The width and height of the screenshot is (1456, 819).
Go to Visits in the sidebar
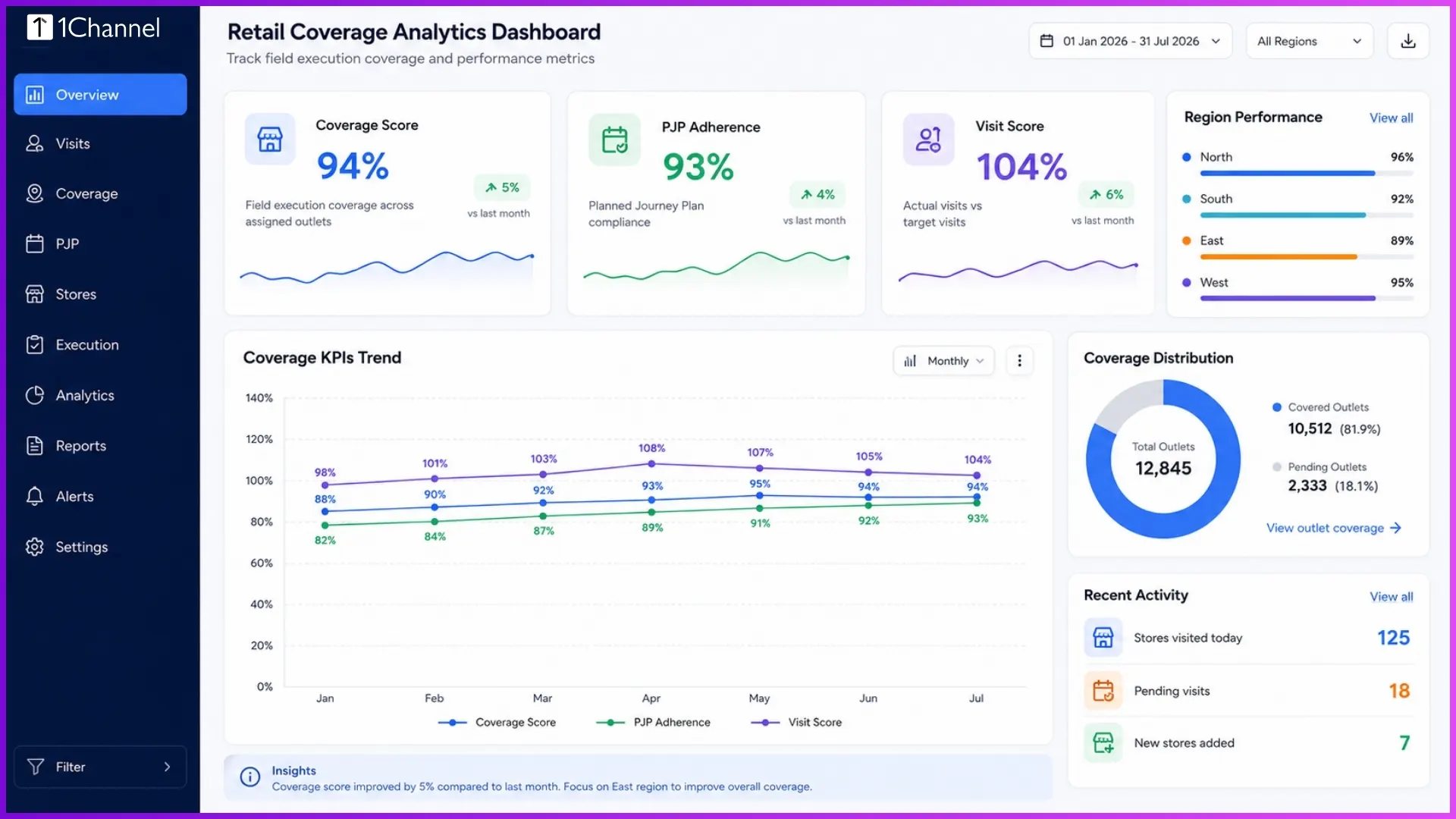tap(100, 143)
